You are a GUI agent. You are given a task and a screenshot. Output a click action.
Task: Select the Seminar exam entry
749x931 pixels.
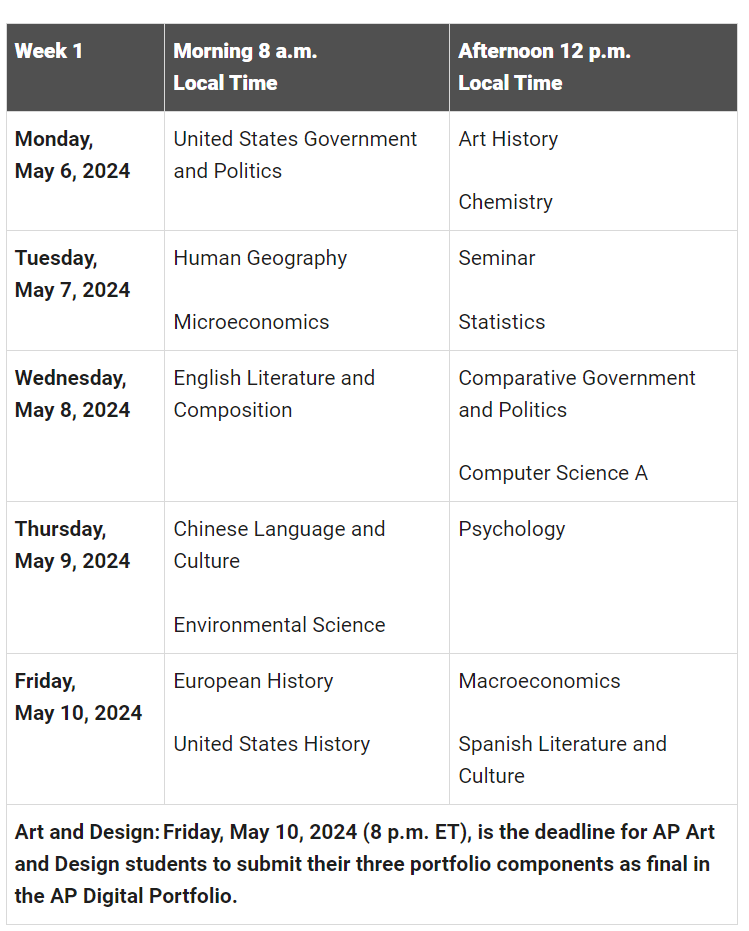497,258
